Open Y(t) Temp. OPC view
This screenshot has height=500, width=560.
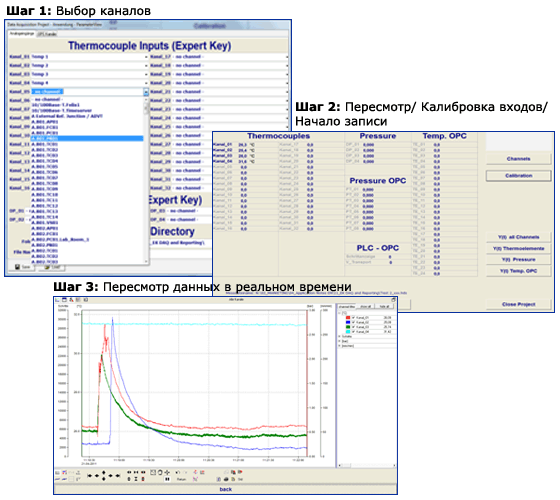point(518,271)
